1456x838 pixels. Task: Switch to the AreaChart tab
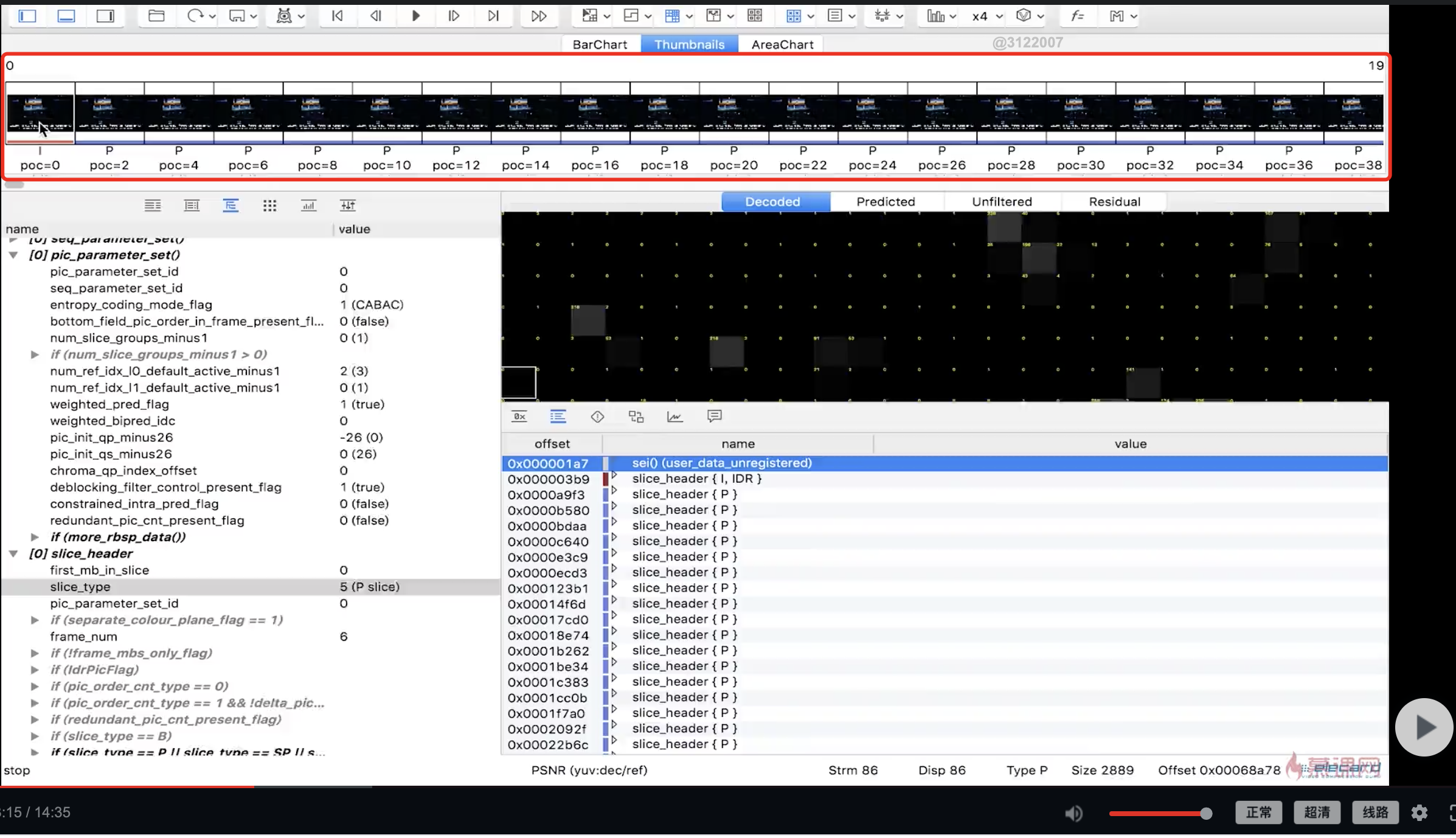click(782, 44)
